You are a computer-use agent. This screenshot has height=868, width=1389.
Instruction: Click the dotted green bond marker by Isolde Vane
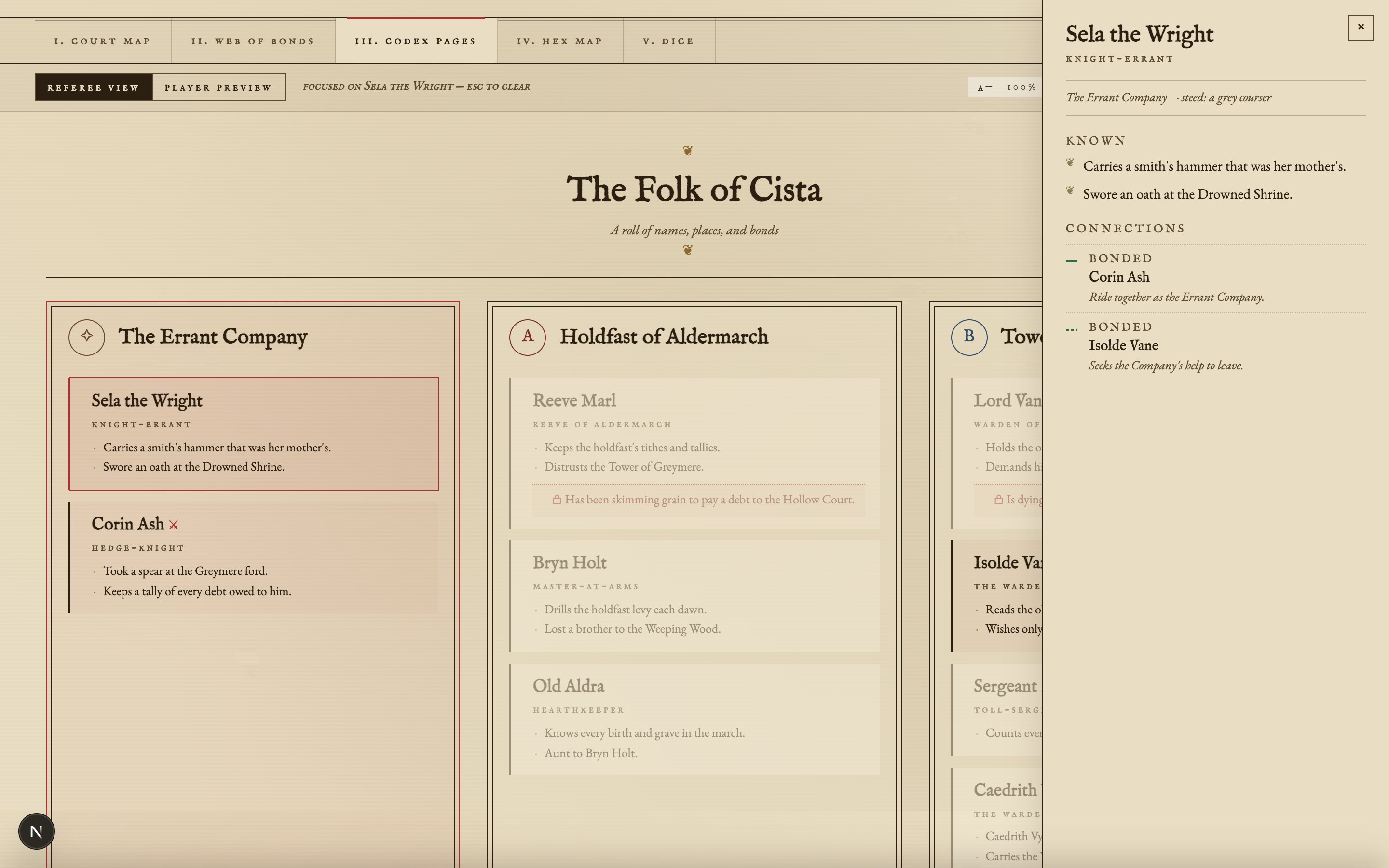(1071, 329)
